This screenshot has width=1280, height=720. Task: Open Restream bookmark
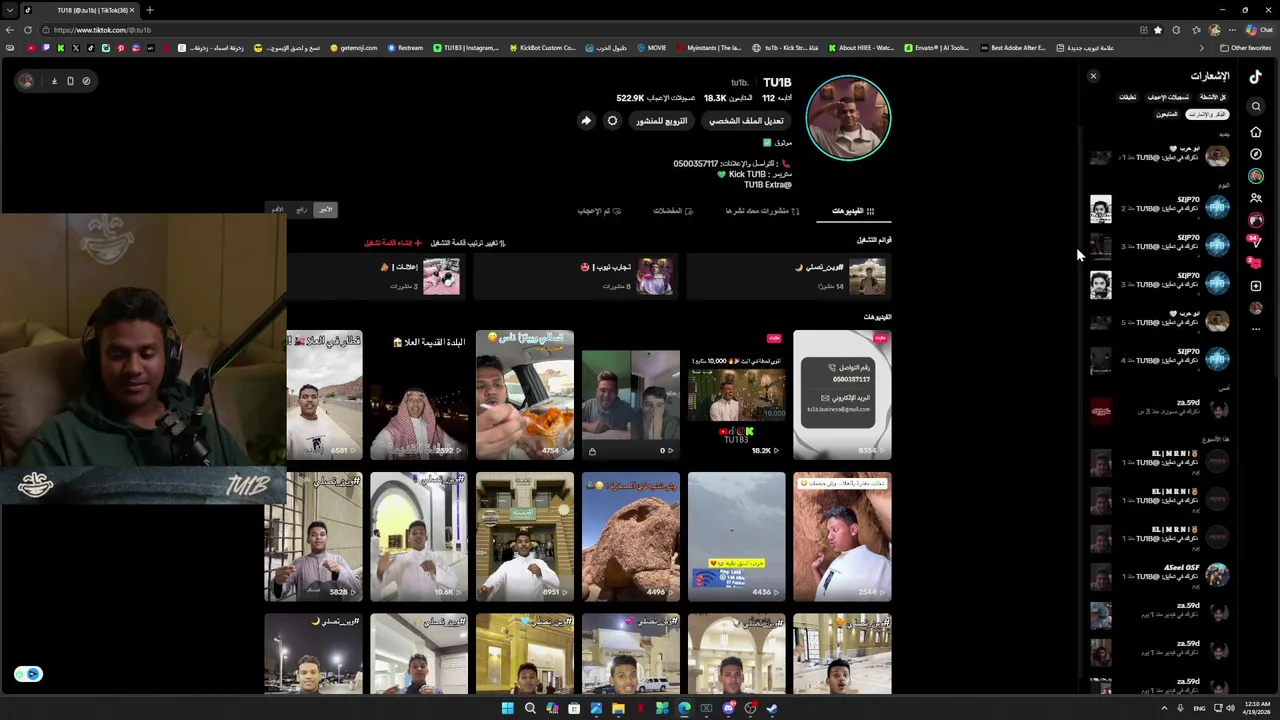pyautogui.click(x=405, y=48)
